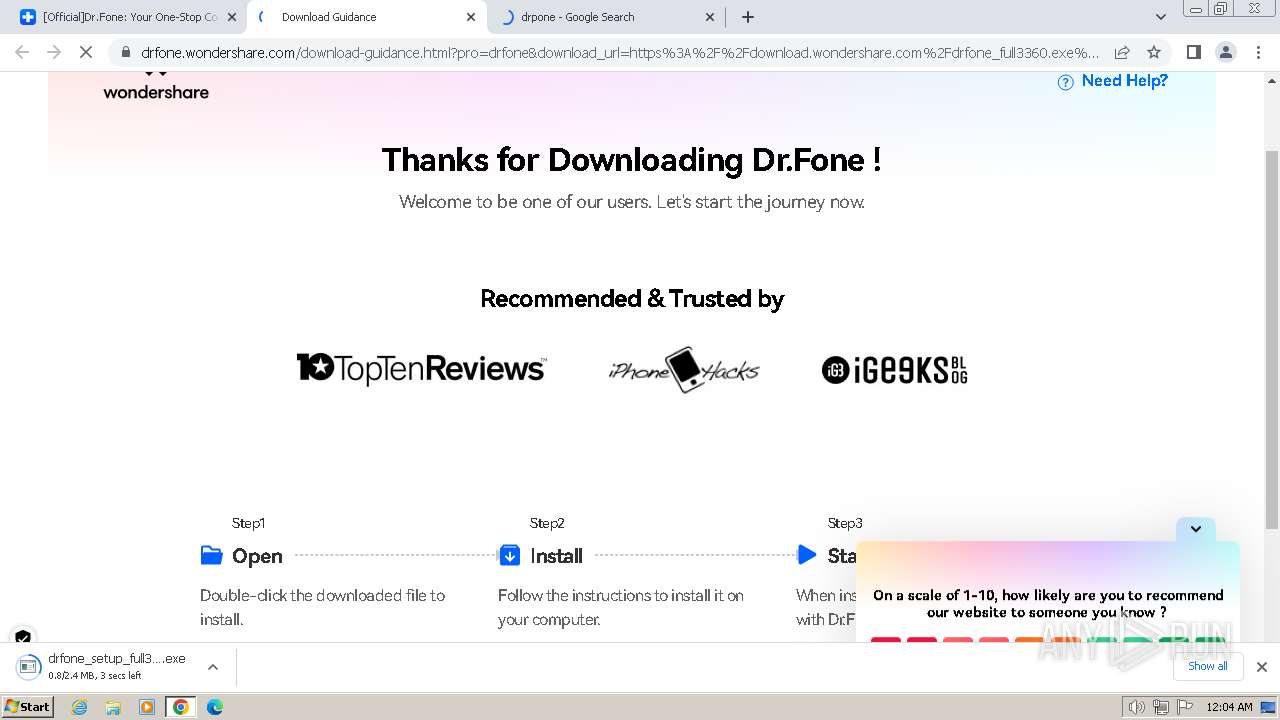This screenshot has height=720, width=1280.
Task: Open the Chrome profile avatar
Action: (1225, 52)
